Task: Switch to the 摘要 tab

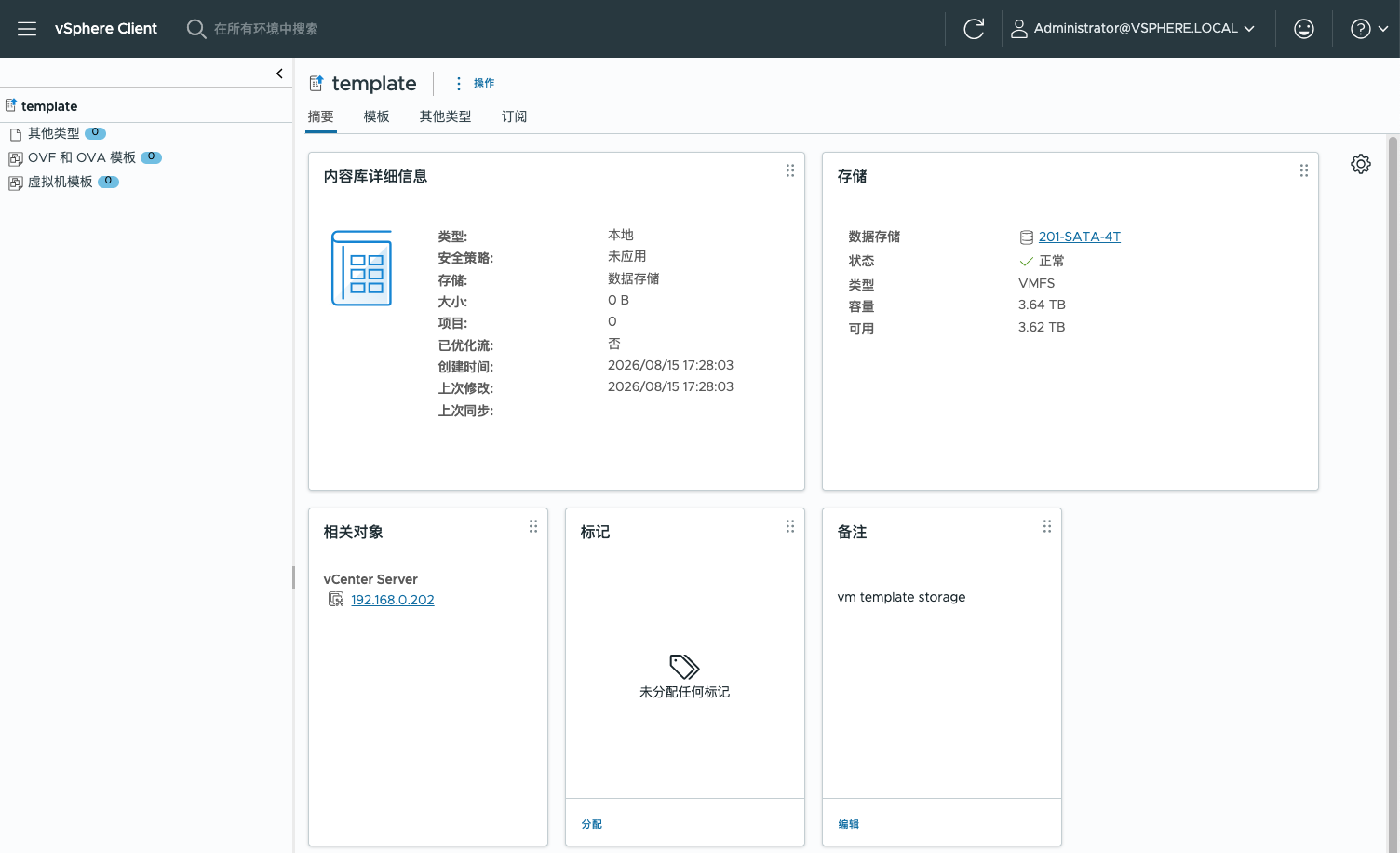Action: (x=321, y=116)
